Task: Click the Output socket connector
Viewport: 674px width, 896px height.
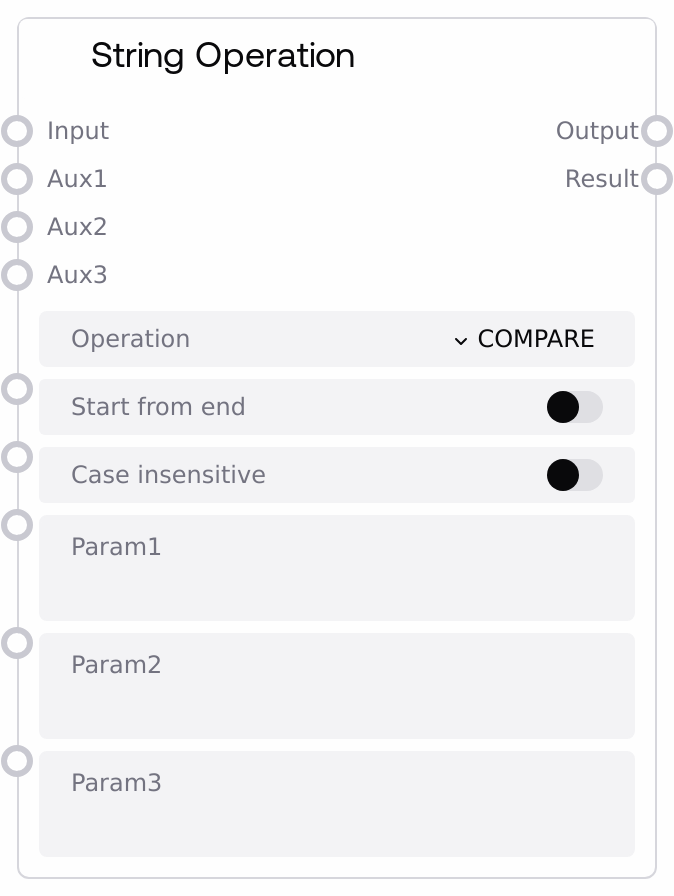Action: point(656,131)
